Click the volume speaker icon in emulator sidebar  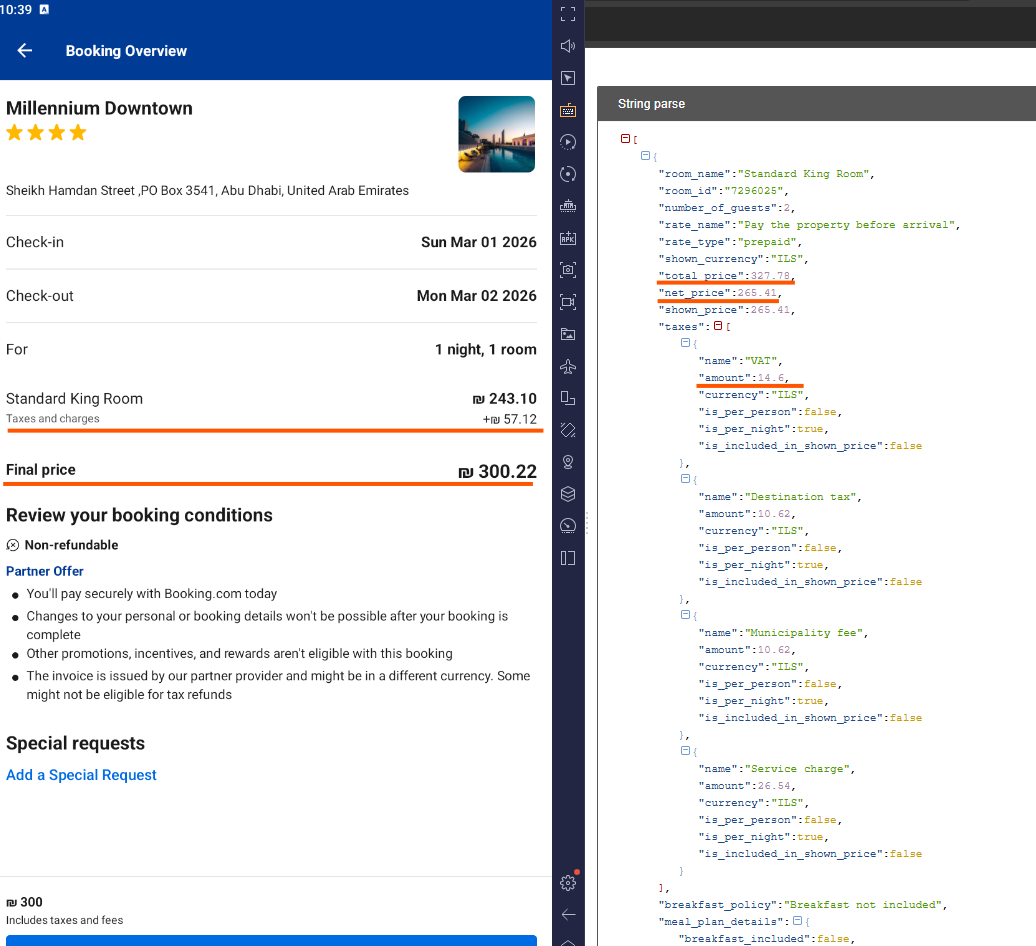click(568, 46)
